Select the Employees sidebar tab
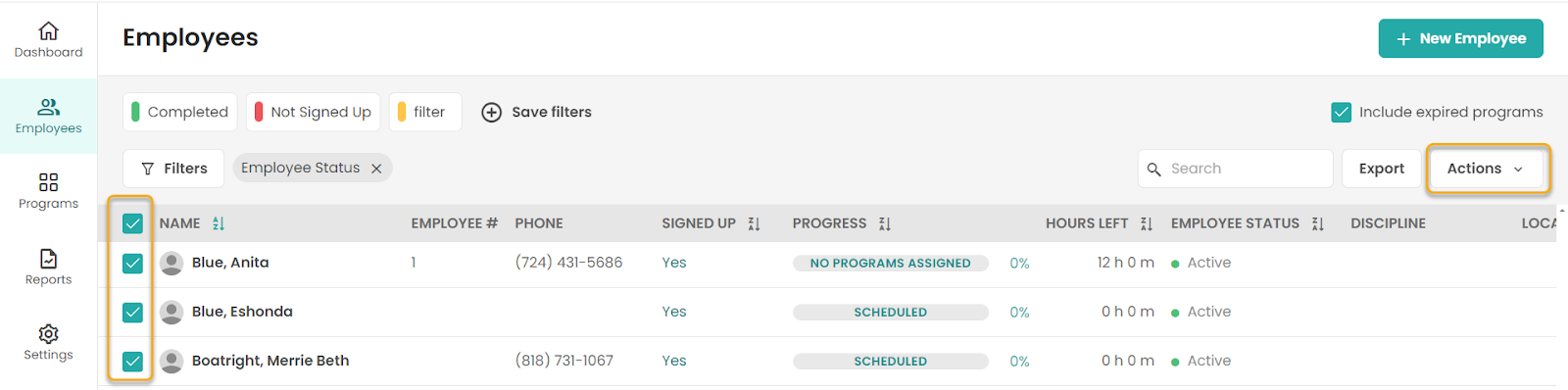 pyautogui.click(x=48, y=116)
